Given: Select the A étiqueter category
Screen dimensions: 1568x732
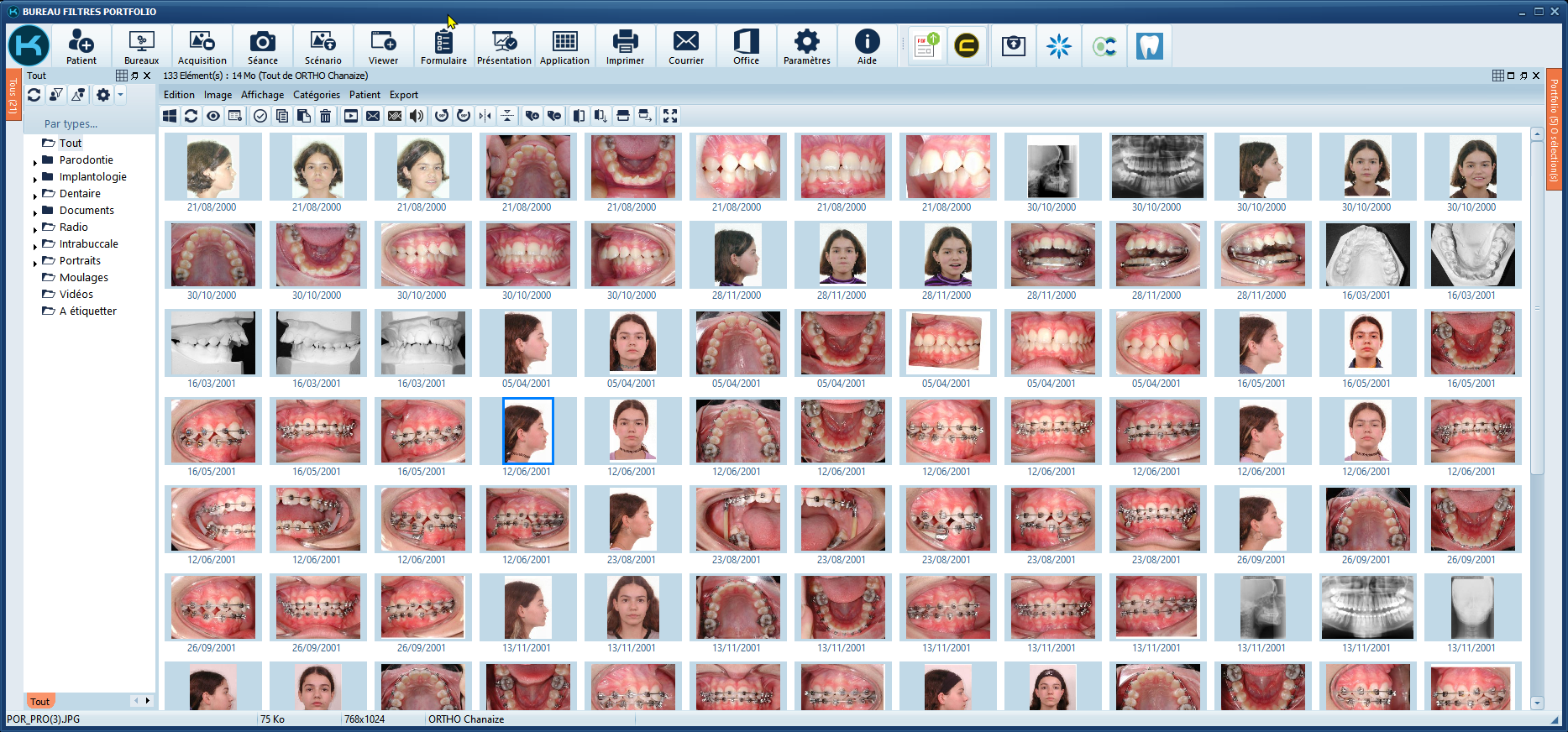Looking at the screenshot, I should [87, 311].
